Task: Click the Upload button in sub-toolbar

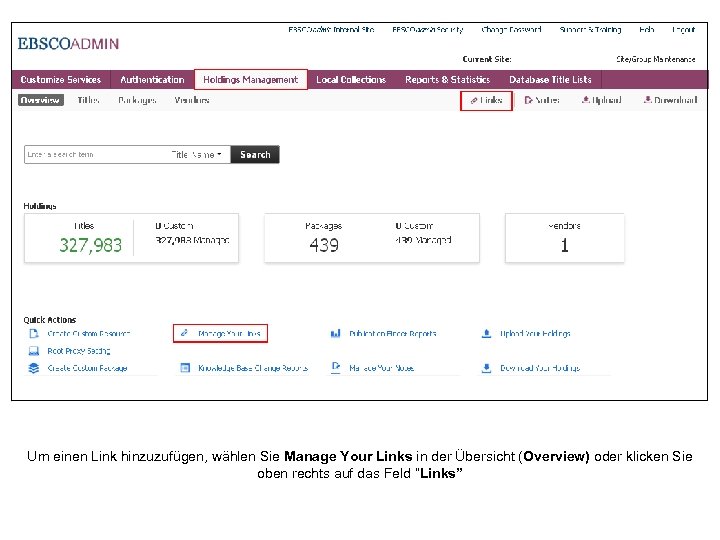Action: [x=602, y=100]
